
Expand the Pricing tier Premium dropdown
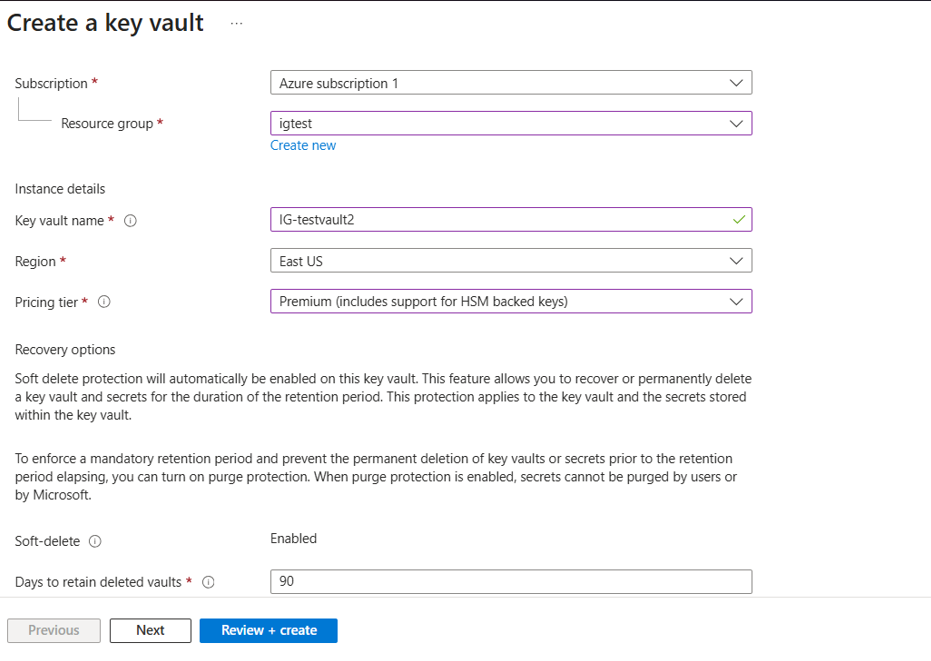coord(511,301)
